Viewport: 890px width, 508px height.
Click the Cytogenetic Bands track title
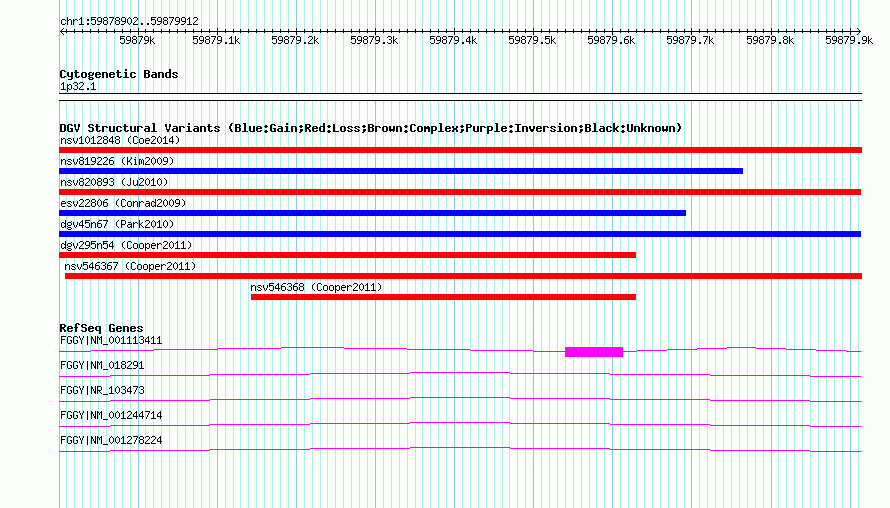[119, 74]
